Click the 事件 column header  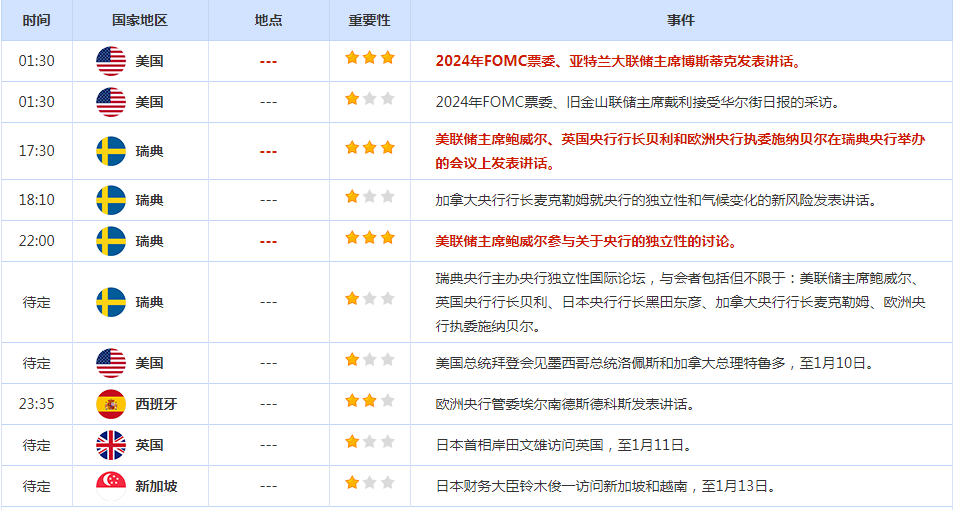(681, 20)
